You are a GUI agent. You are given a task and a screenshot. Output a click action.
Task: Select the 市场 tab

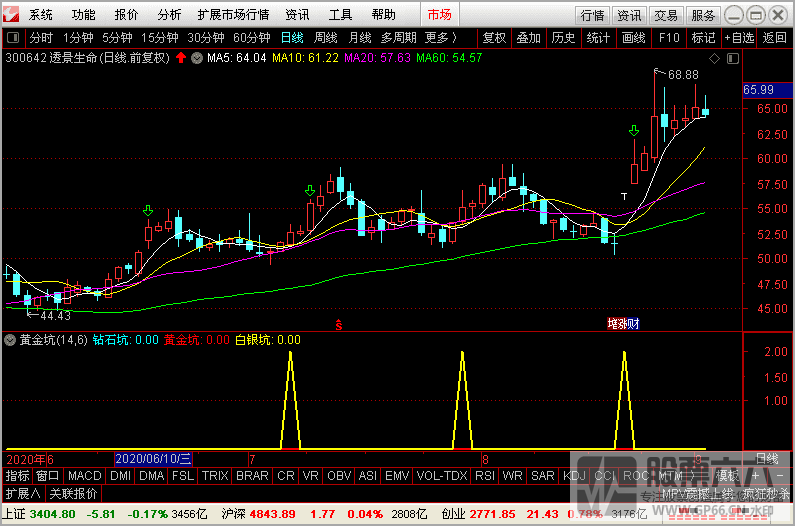(440, 15)
